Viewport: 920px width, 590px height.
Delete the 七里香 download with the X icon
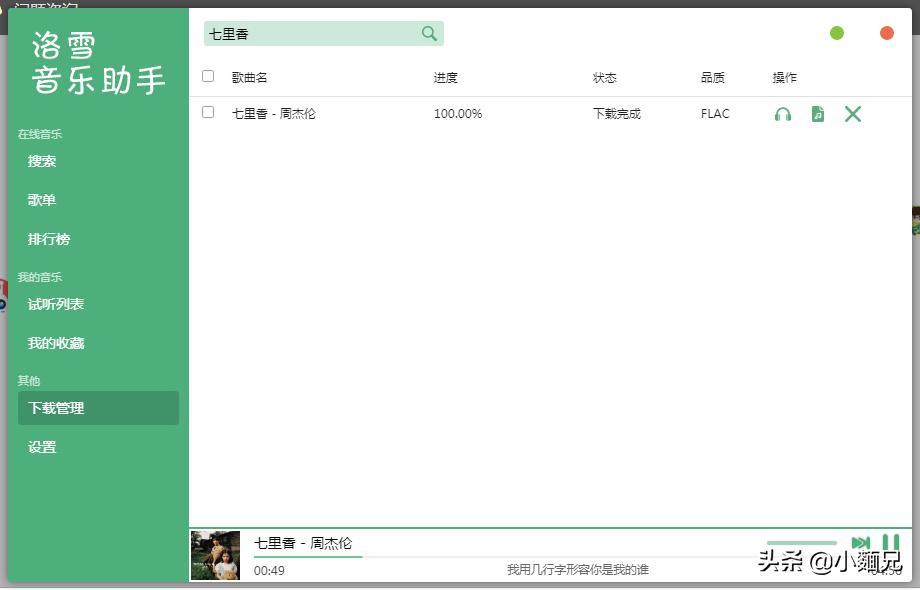[852, 114]
